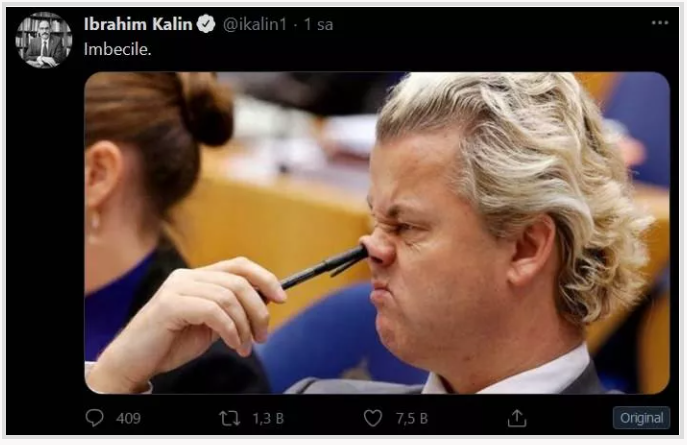Open the share upload arrow icon
Image resolution: width=687 pixels, height=445 pixels.
(x=517, y=418)
